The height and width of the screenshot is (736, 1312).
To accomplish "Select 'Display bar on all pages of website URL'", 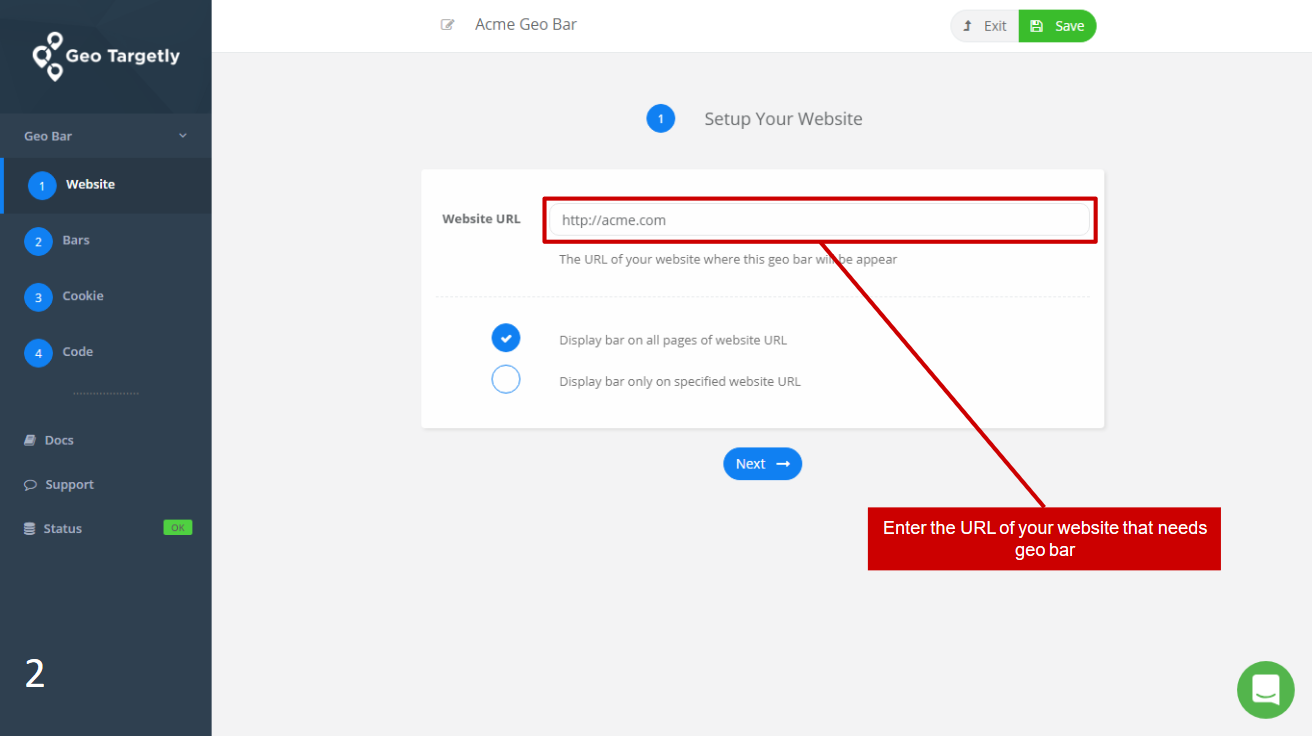I will (x=506, y=338).
